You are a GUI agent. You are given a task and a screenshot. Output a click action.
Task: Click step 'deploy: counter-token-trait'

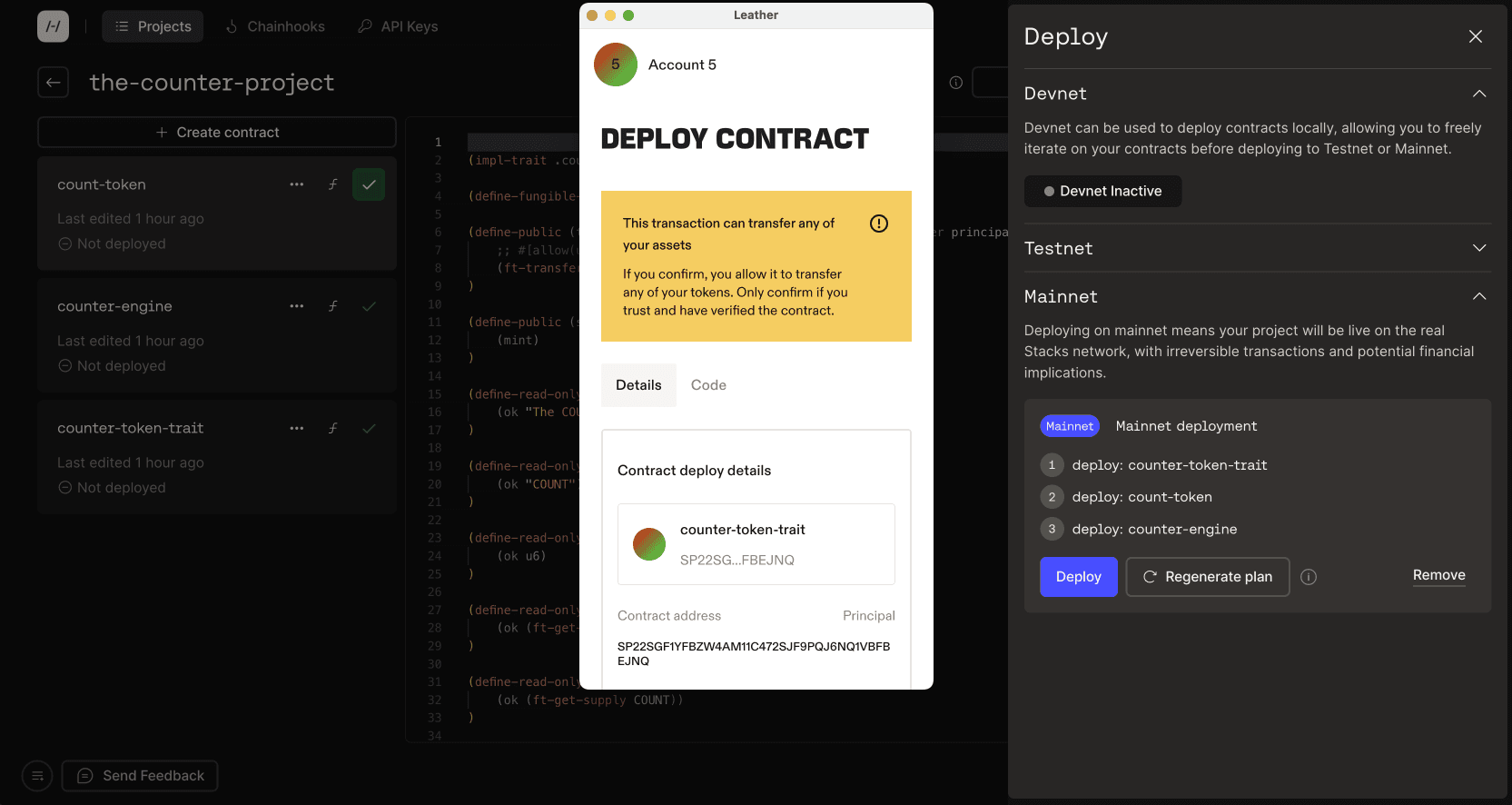[x=1170, y=465]
